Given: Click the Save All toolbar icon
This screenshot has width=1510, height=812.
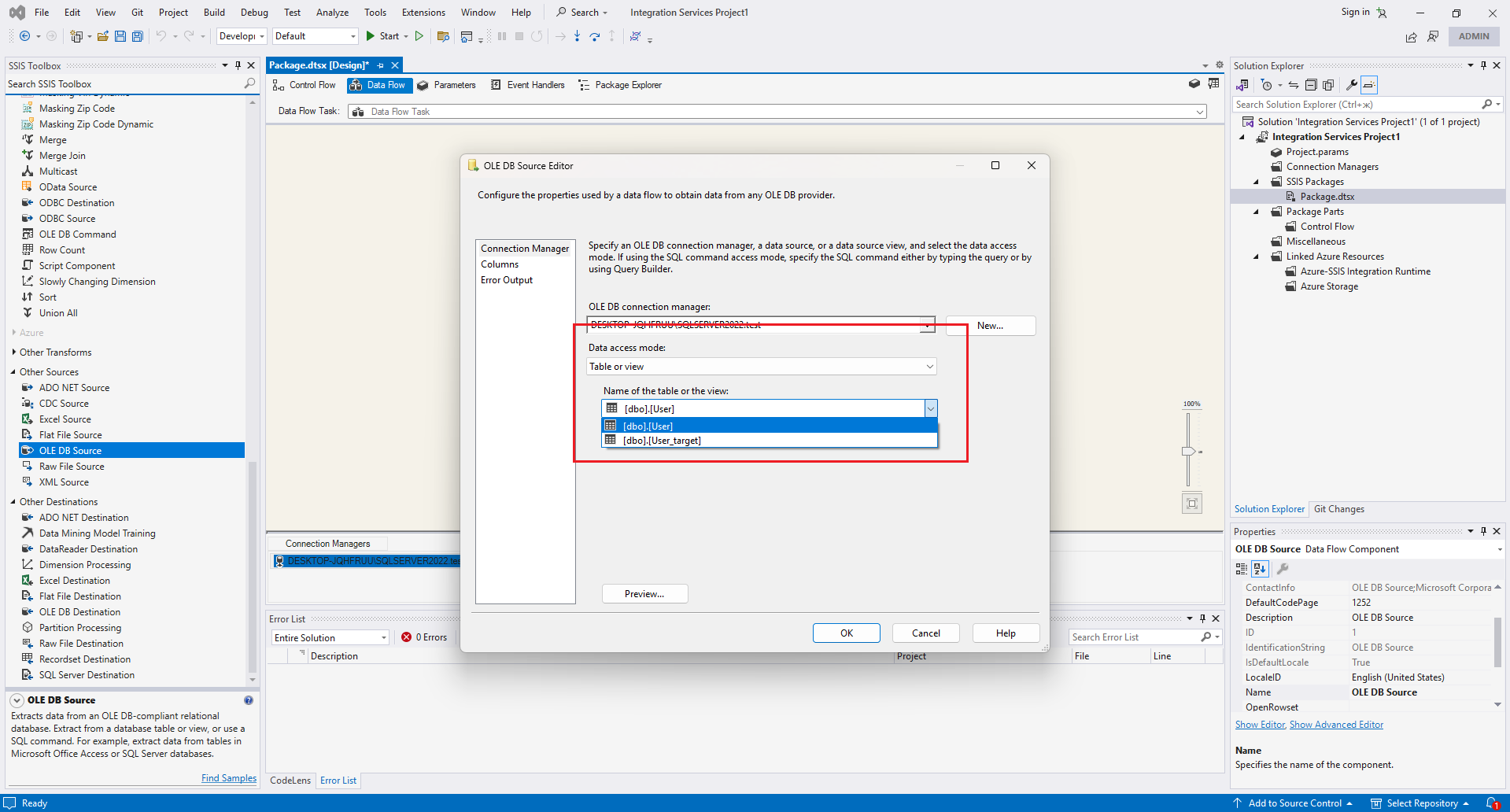Looking at the screenshot, I should [x=138, y=36].
